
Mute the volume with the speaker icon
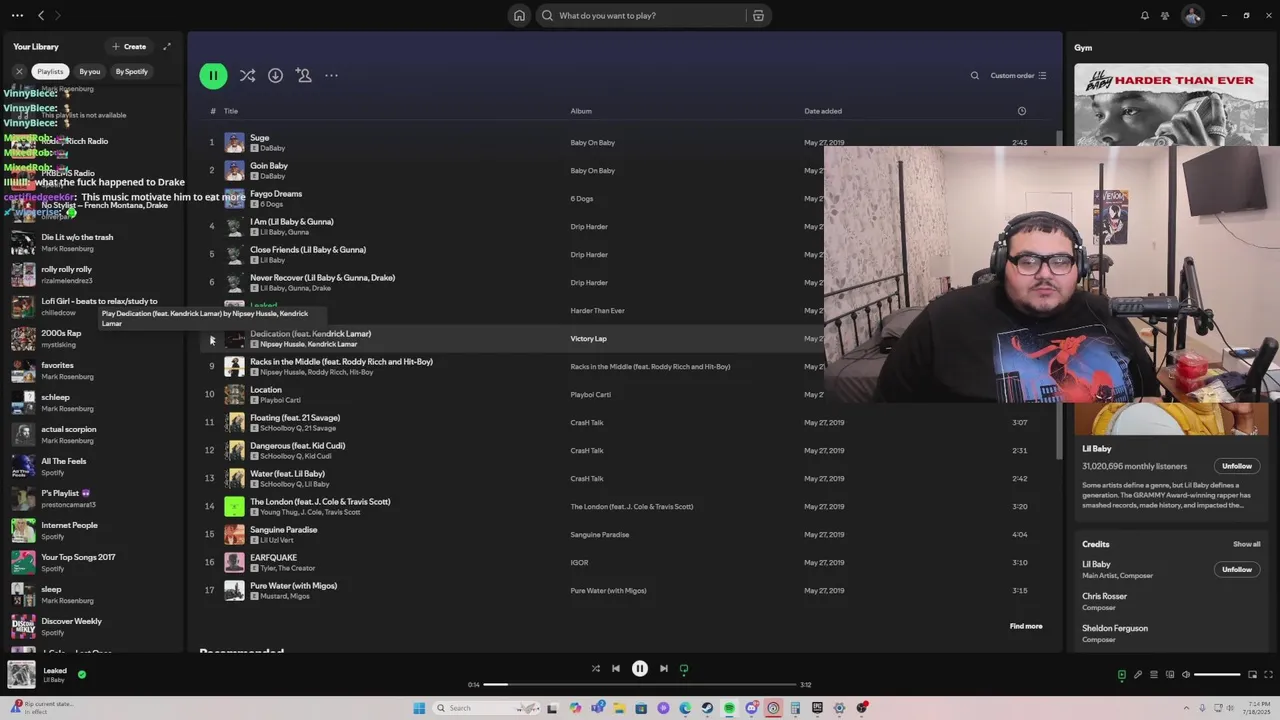pyautogui.click(x=1185, y=675)
